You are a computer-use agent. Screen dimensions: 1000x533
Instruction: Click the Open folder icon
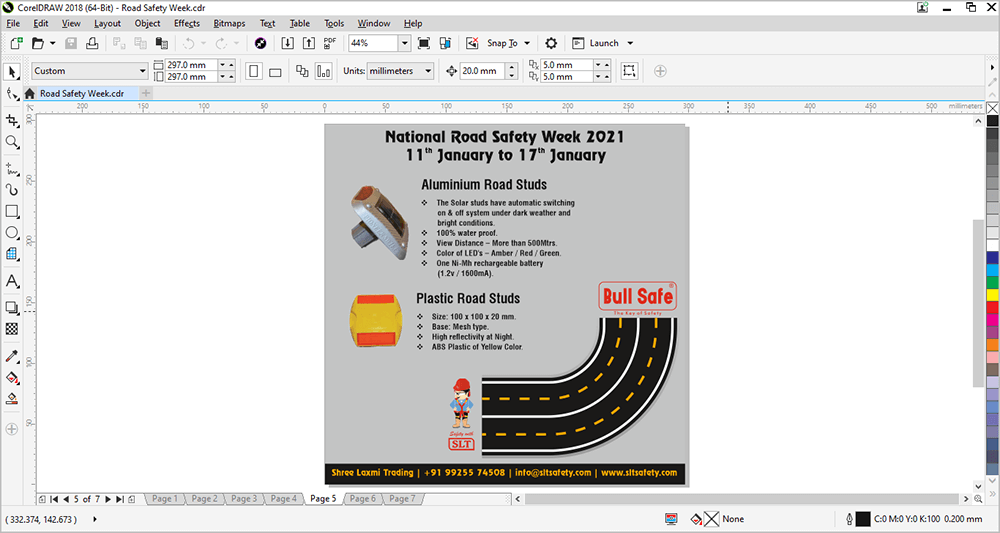[x=38, y=43]
